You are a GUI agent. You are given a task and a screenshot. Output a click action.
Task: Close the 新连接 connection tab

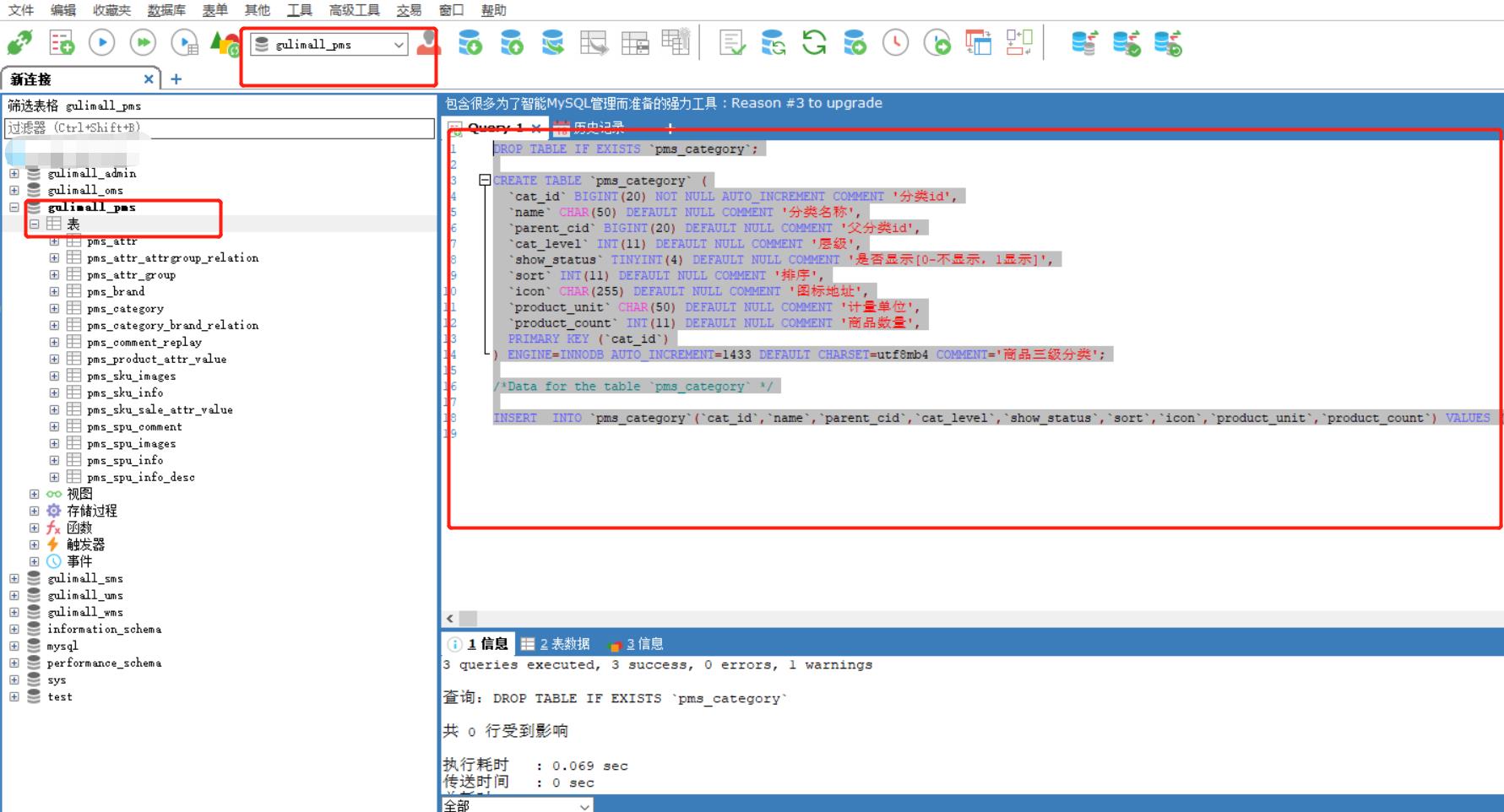pos(149,78)
